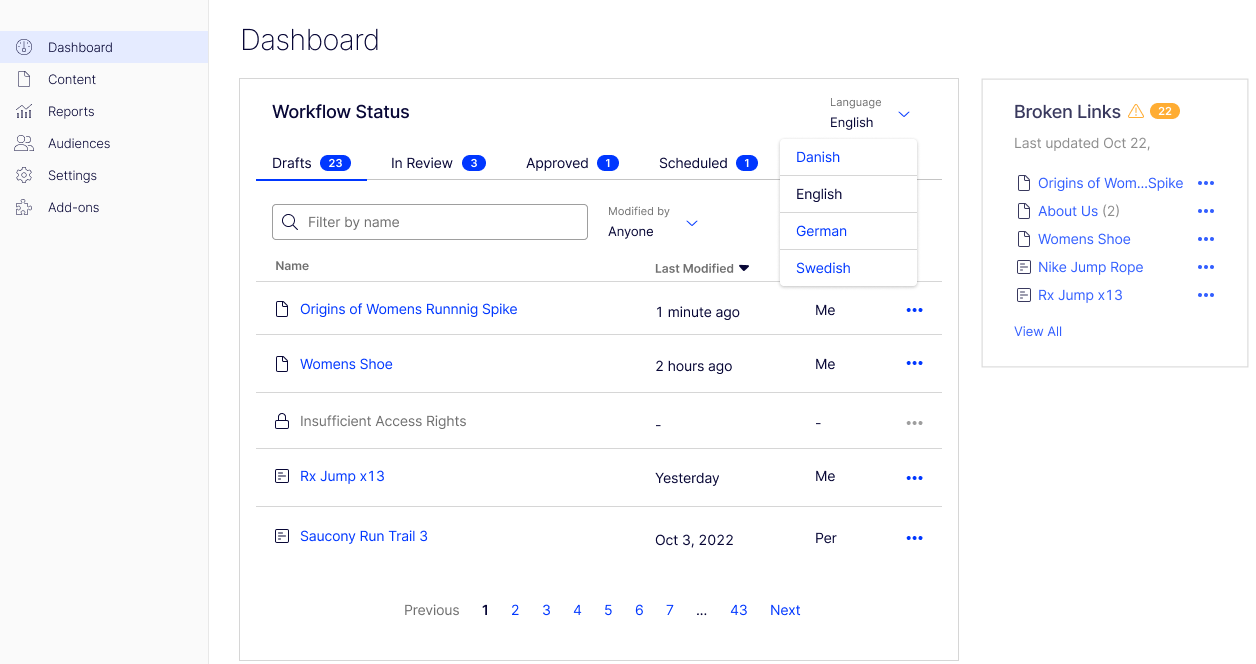Screen dimensions: 1256x664
Task: Go to page 7 of drafts
Action: [670, 610]
